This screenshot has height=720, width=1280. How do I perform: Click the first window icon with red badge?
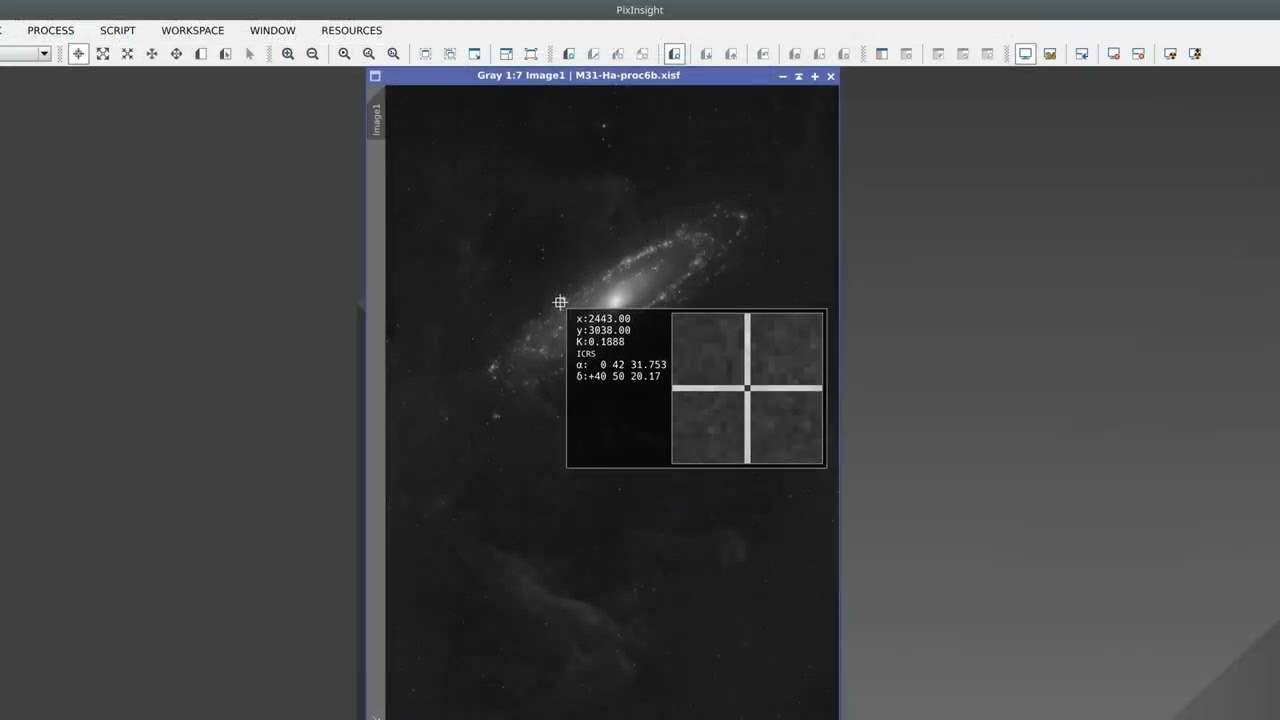(x=1114, y=54)
